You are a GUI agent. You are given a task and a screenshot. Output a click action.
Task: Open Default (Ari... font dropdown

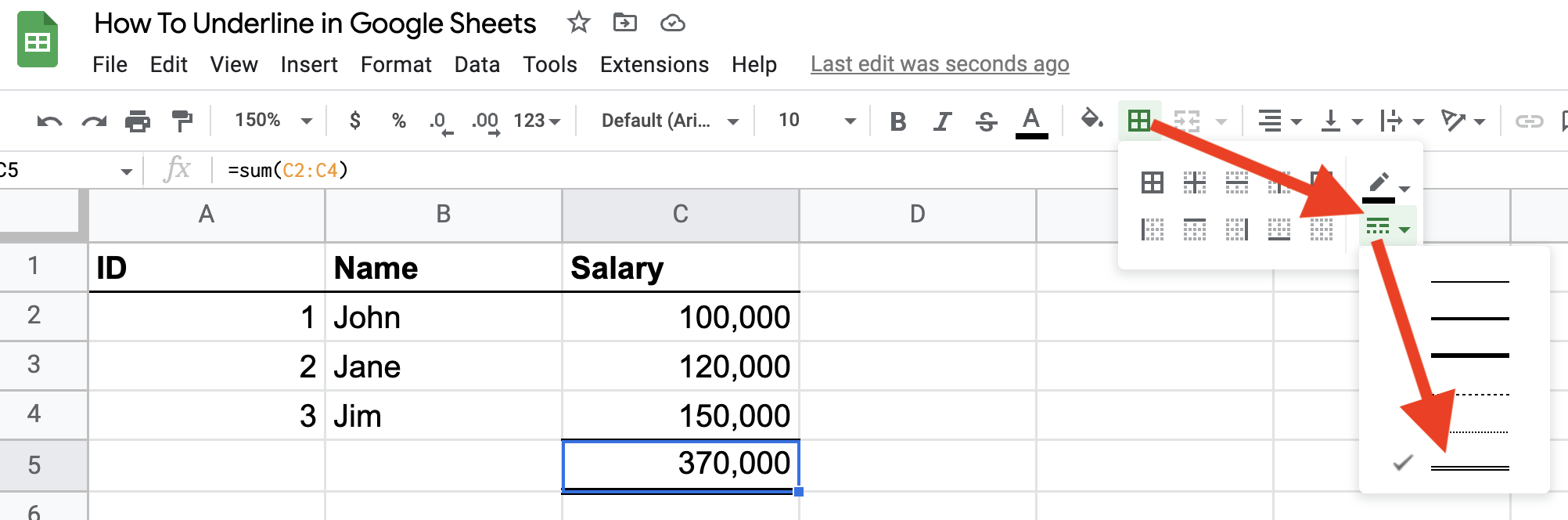pyautogui.click(x=670, y=121)
